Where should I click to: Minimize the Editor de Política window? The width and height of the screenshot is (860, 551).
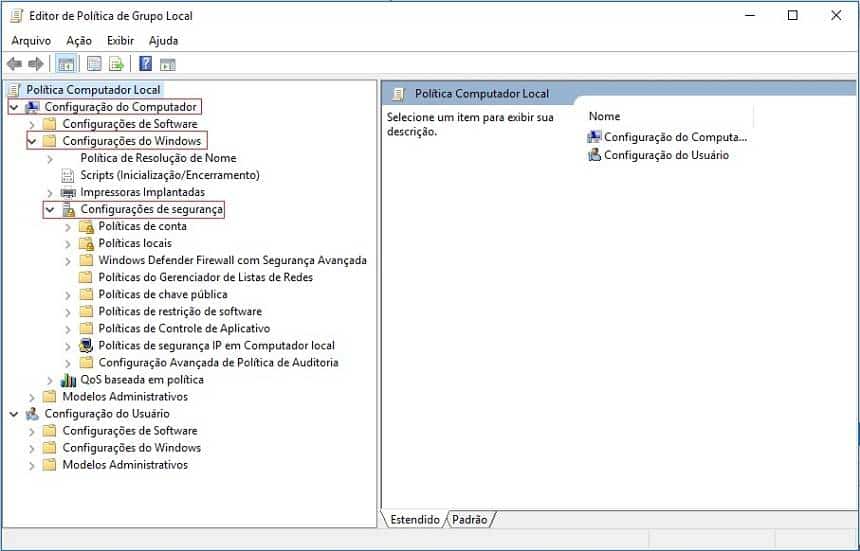(750, 15)
